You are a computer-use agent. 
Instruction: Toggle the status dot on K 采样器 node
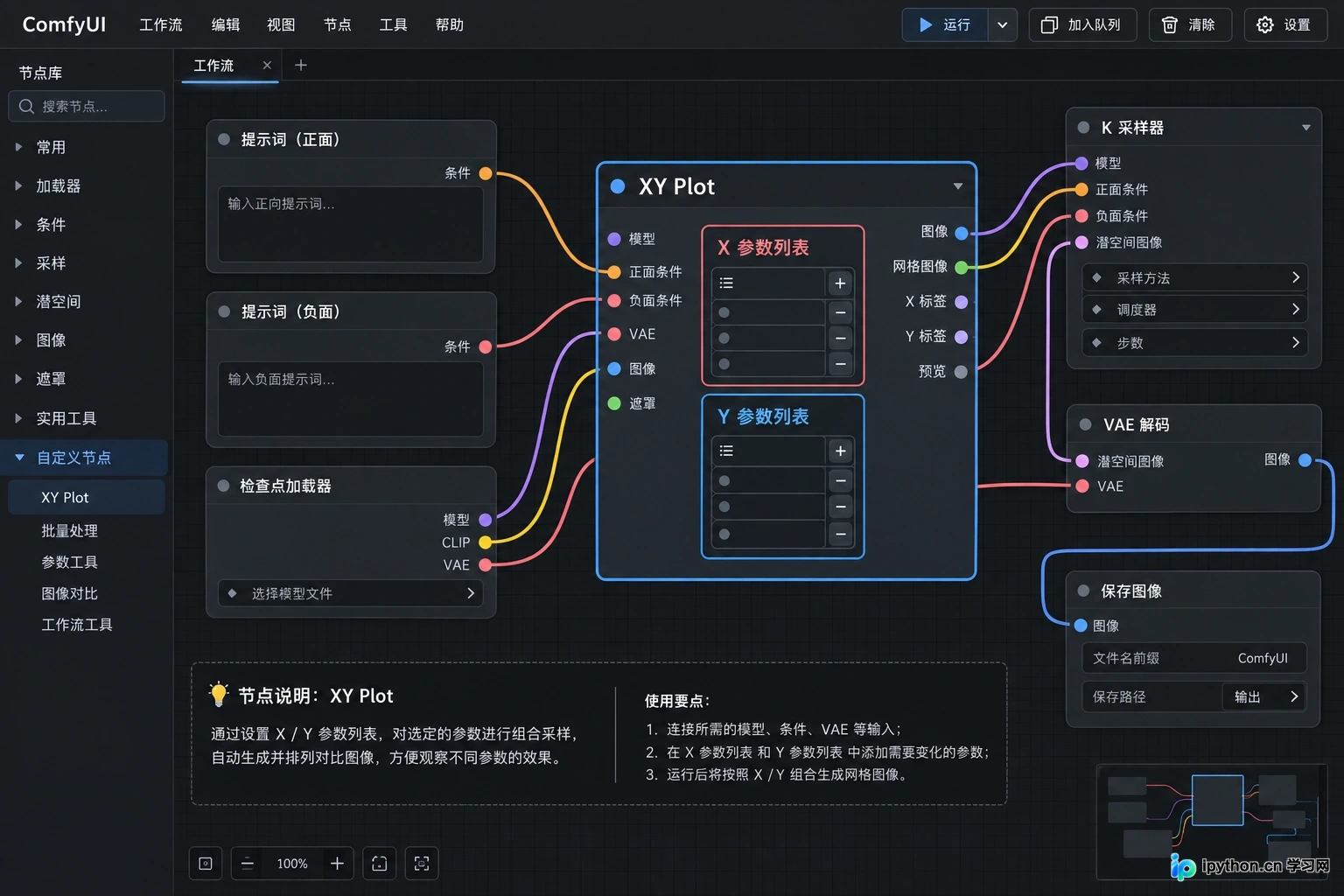point(1083,128)
